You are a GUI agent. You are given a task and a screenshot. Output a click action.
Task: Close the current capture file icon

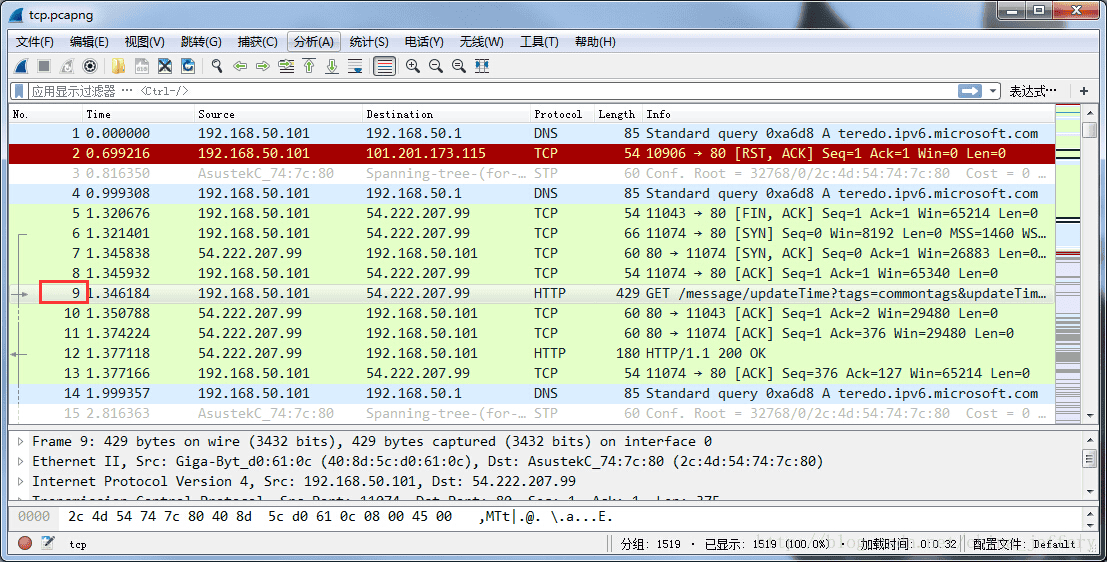(165, 66)
